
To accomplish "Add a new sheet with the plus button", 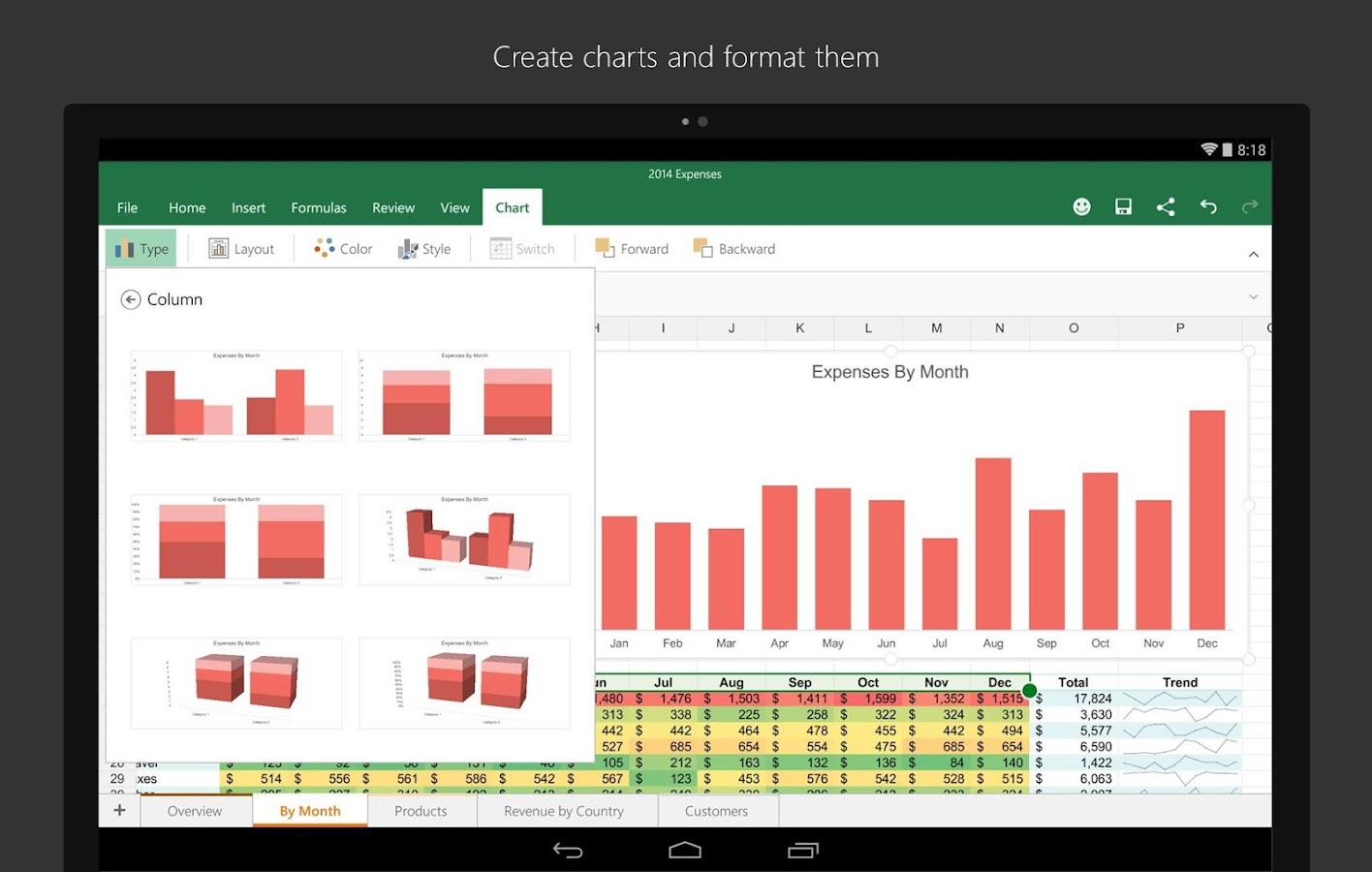I will coord(119,810).
